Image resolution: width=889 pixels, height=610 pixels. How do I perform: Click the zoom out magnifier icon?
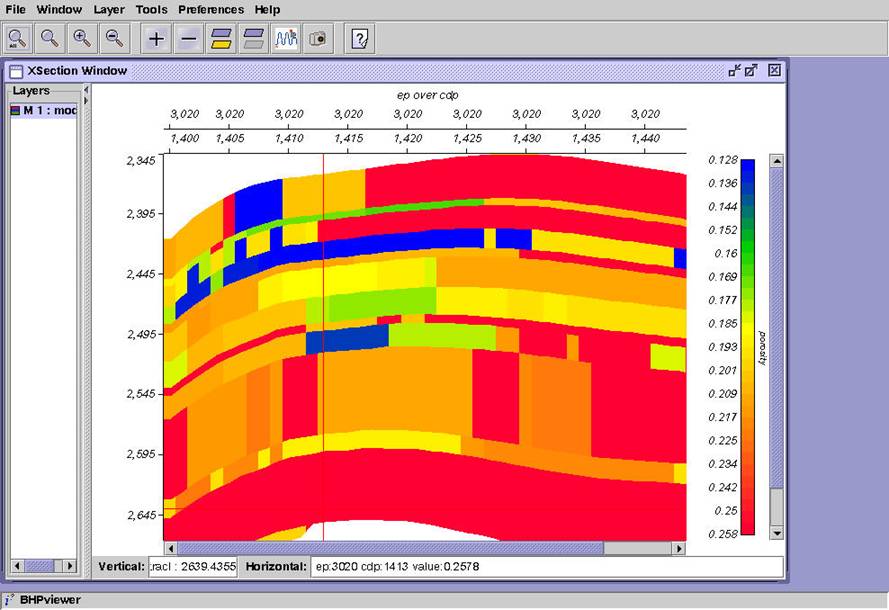(115, 39)
